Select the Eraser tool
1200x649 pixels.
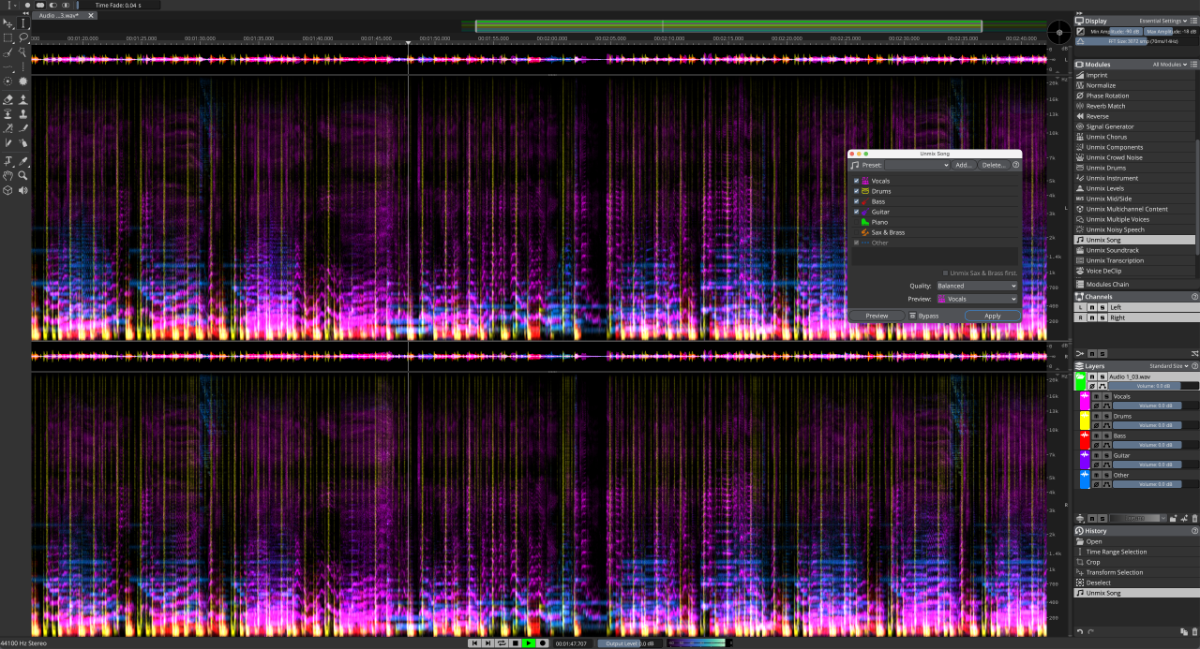click(7, 99)
